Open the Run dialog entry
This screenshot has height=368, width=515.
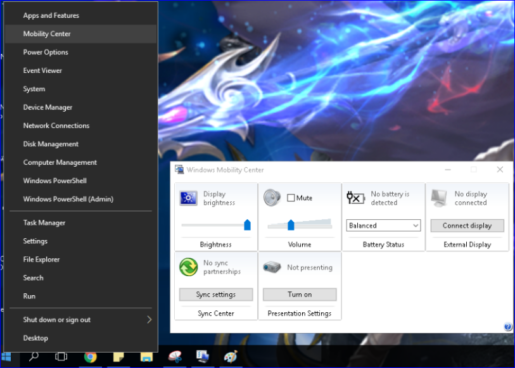80,296
